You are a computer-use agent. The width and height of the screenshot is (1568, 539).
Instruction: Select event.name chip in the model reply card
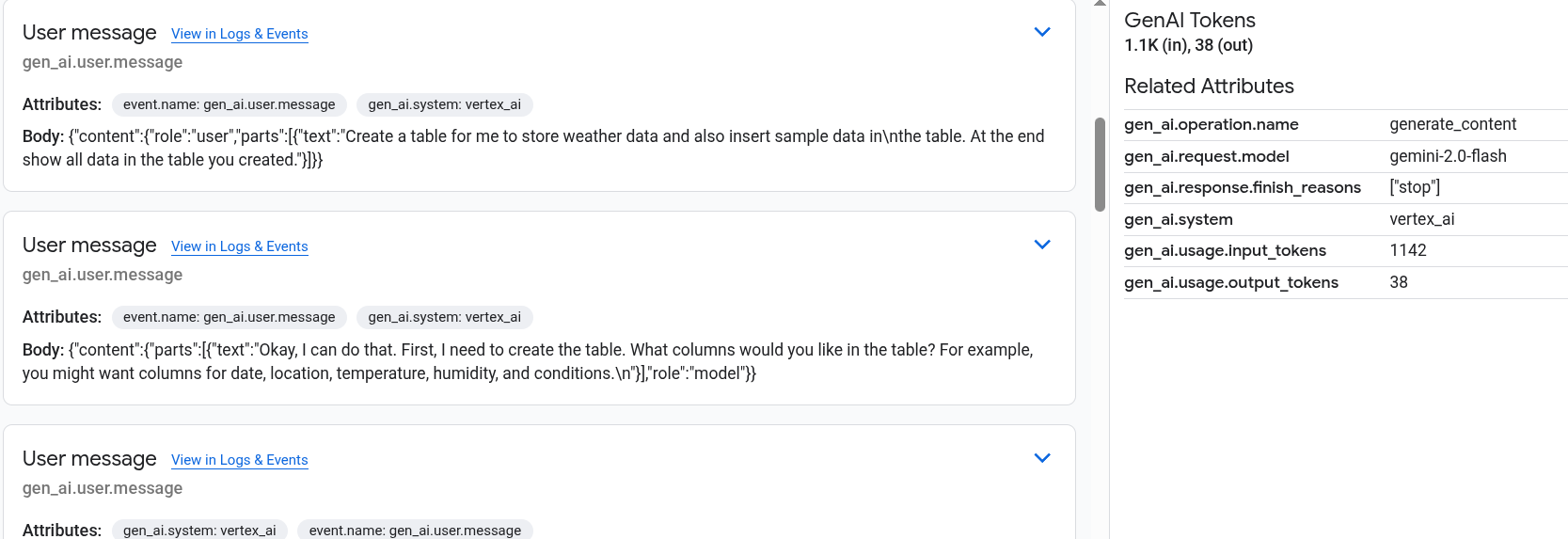229,317
